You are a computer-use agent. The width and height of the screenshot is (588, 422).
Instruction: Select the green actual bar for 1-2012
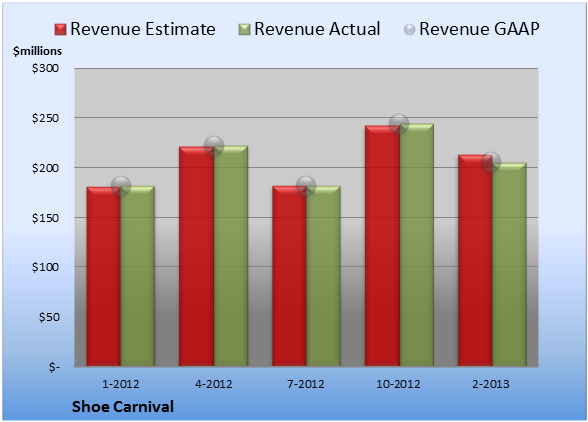(x=138, y=276)
